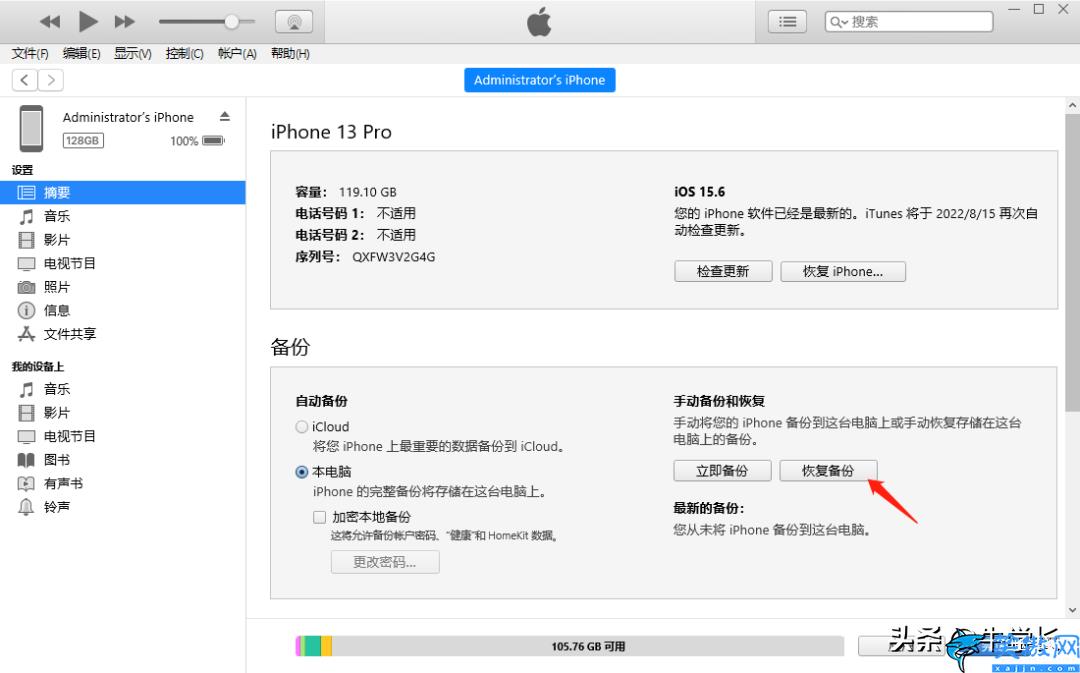
Task: Go back with the left chevron
Action: tap(25, 80)
